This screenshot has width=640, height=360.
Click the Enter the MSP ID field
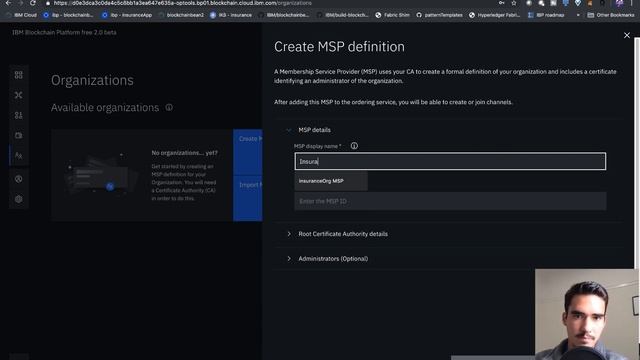coord(450,201)
